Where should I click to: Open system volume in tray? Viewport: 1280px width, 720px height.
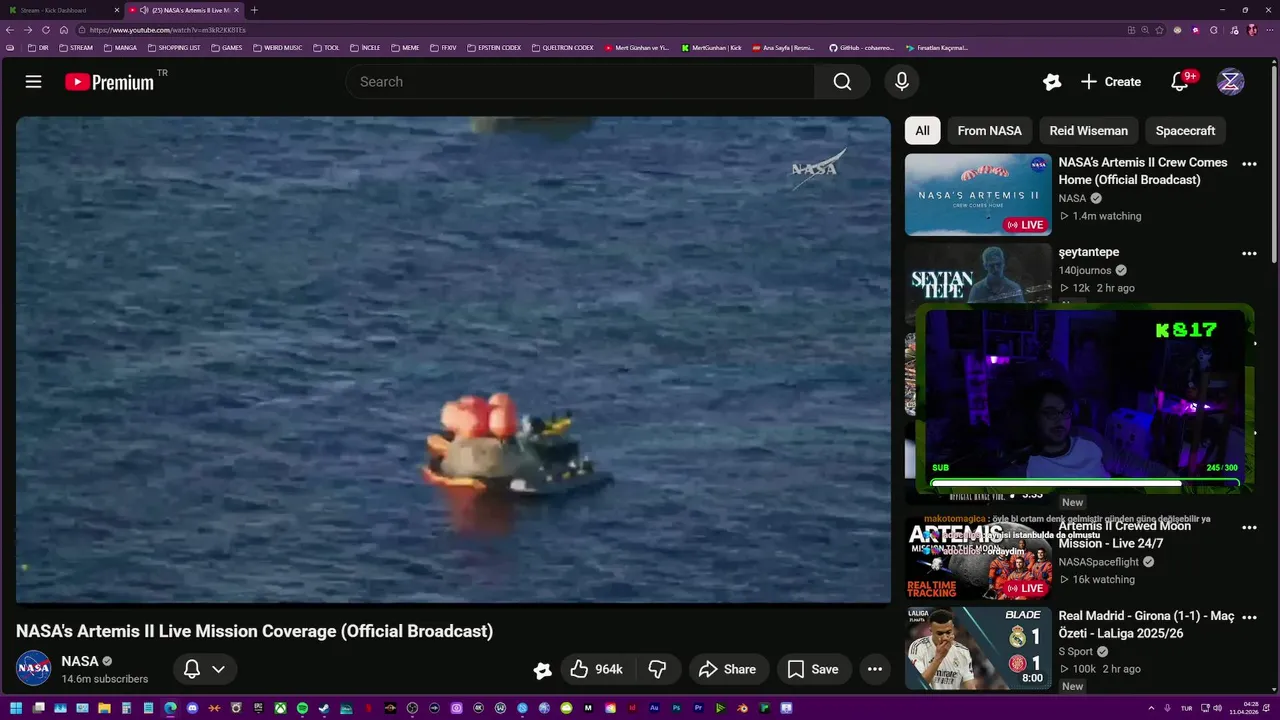click(1218, 708)
